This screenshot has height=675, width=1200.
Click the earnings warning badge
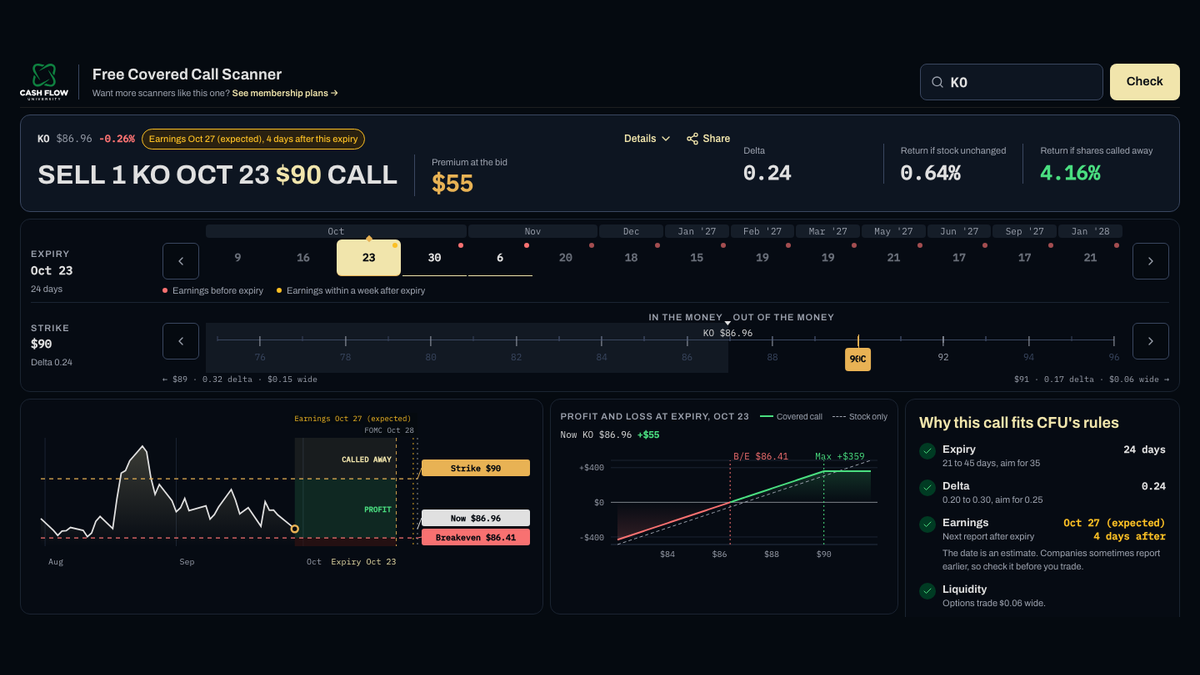[x=254, y=139]
